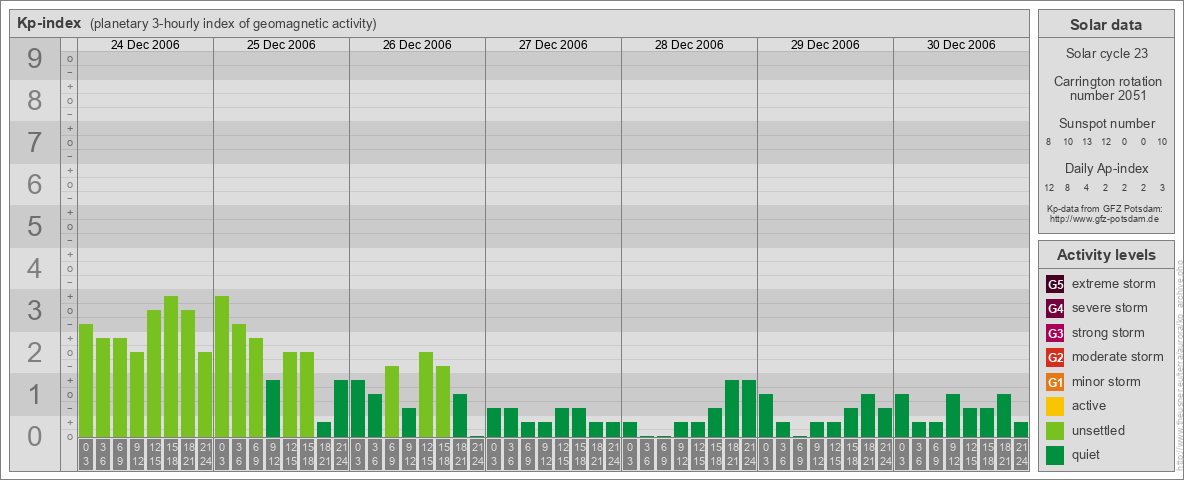Click the Ap-index value 3
This screenshot has width=1184, height=480.
(x=1161, y=187)
